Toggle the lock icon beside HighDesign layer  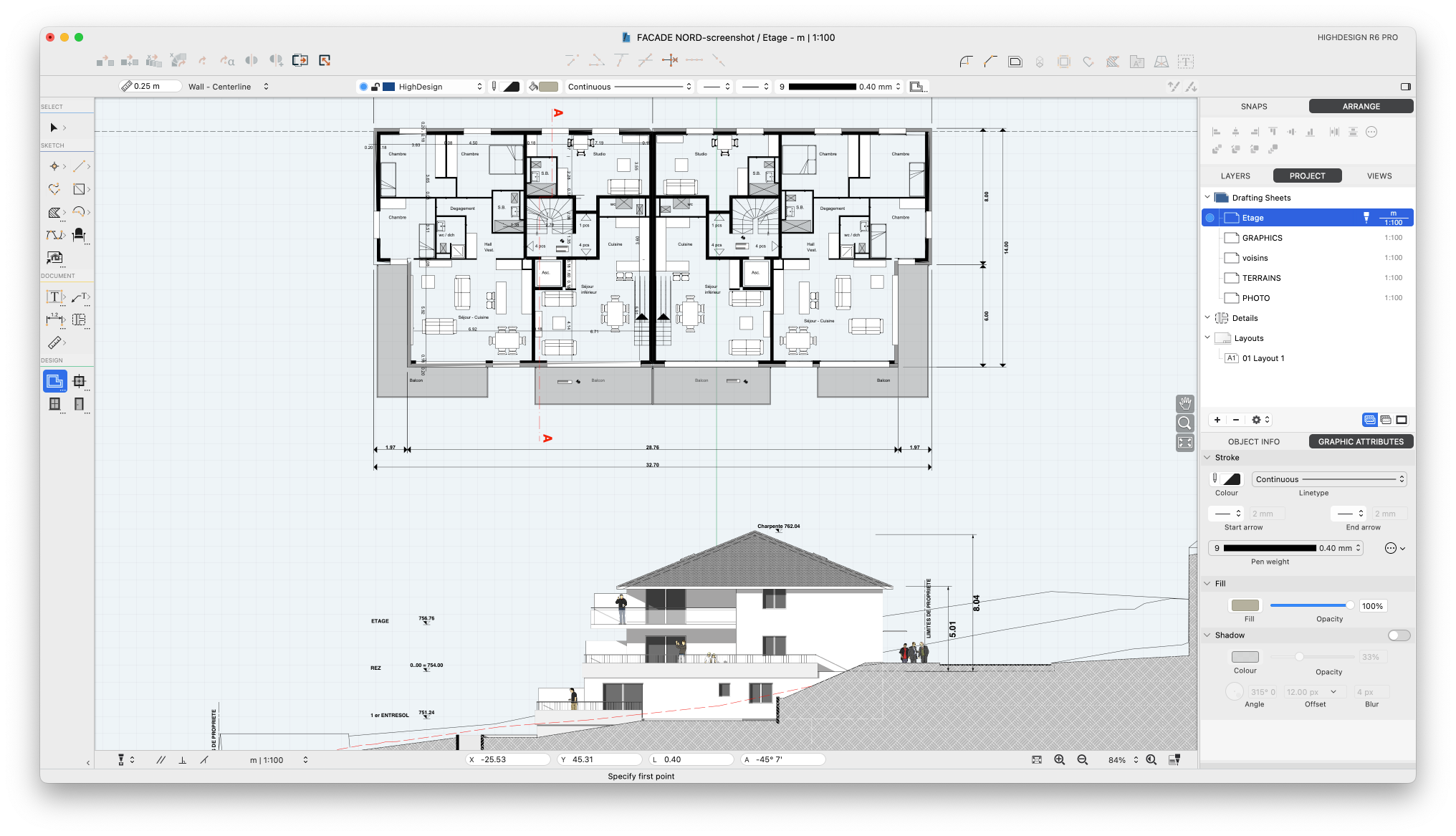point(375,87)
